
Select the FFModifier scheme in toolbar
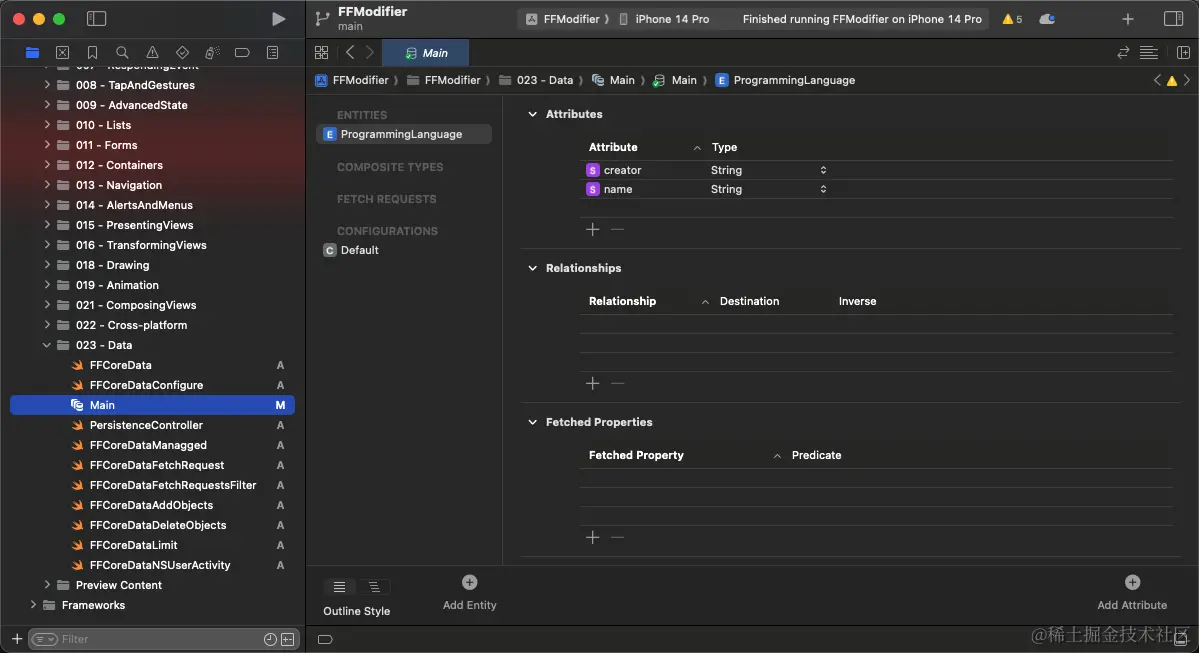click(563, 19)
